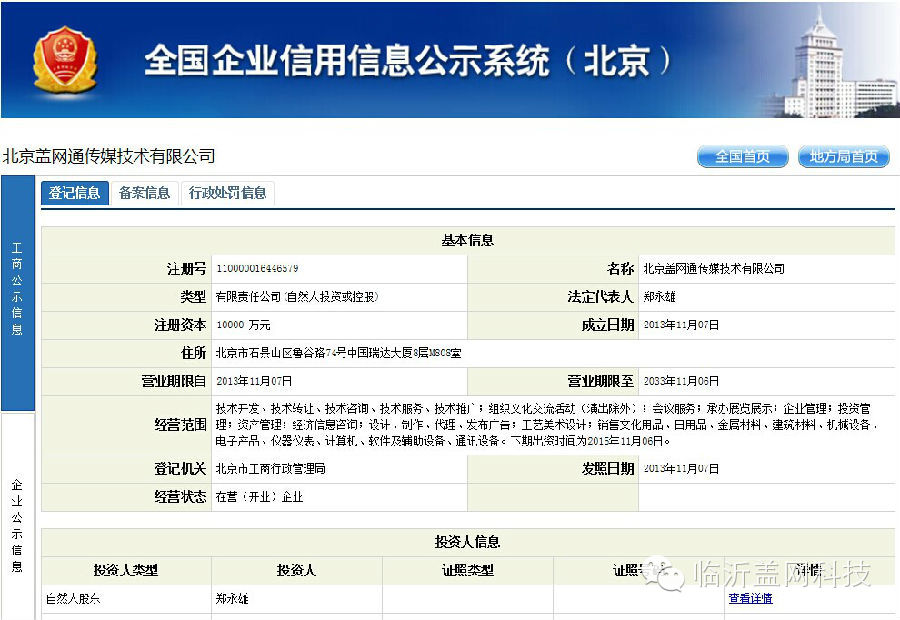The width and height of the screenshot is (900, 620).
Task: Click the 发照日期 label
Action: tap(607, 469)
